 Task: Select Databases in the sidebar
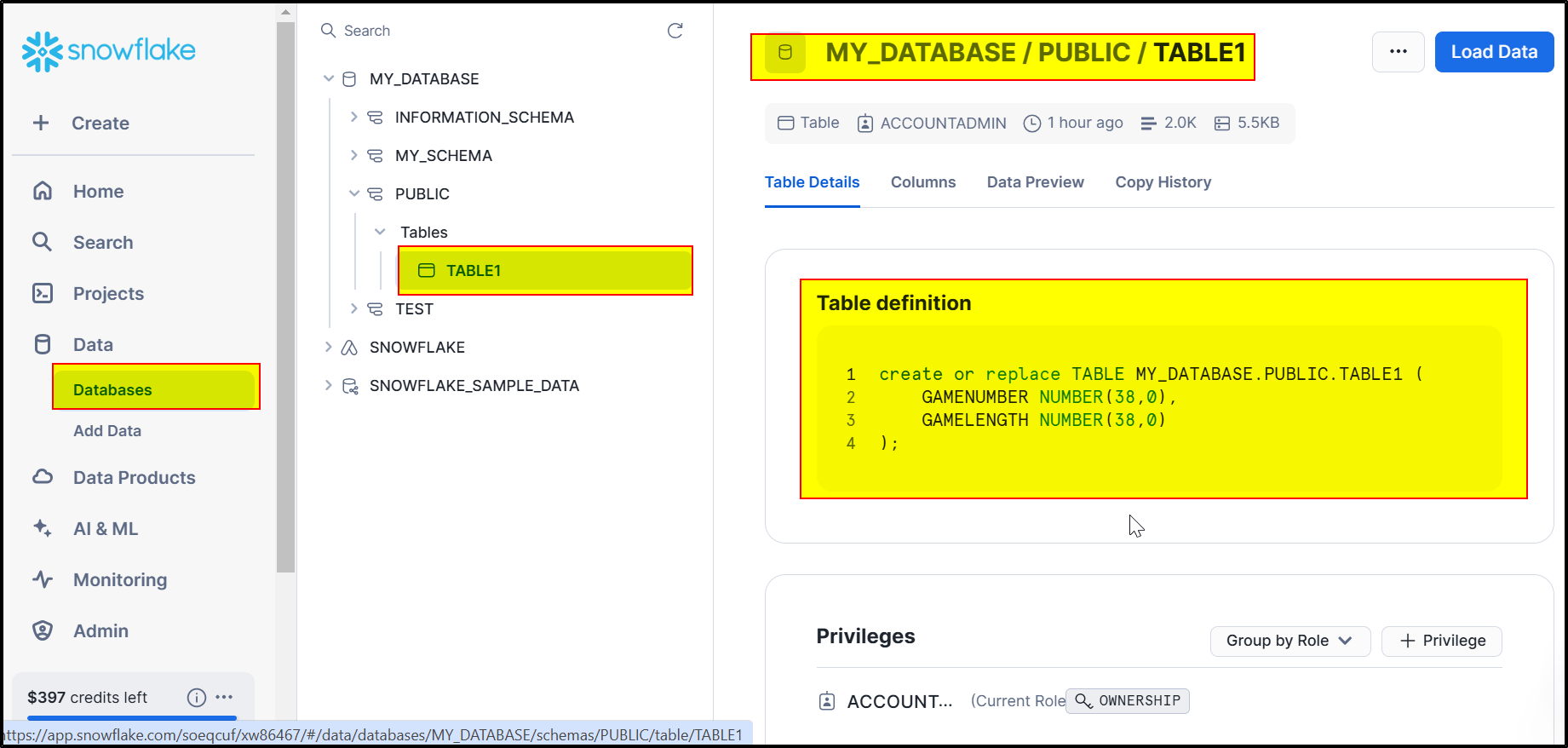[155, 389]
